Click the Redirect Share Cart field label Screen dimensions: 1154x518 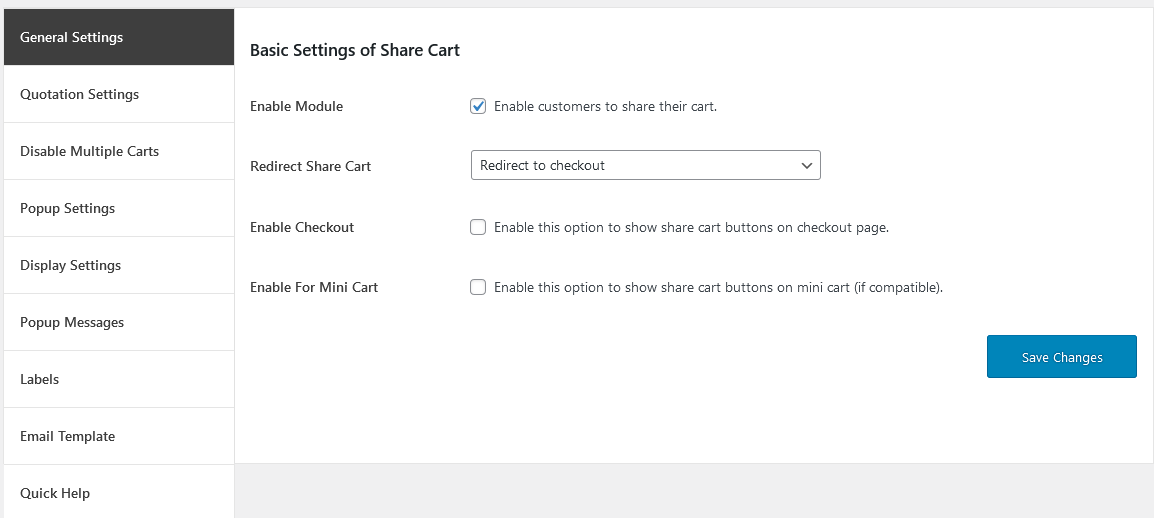tap(311, 166)
